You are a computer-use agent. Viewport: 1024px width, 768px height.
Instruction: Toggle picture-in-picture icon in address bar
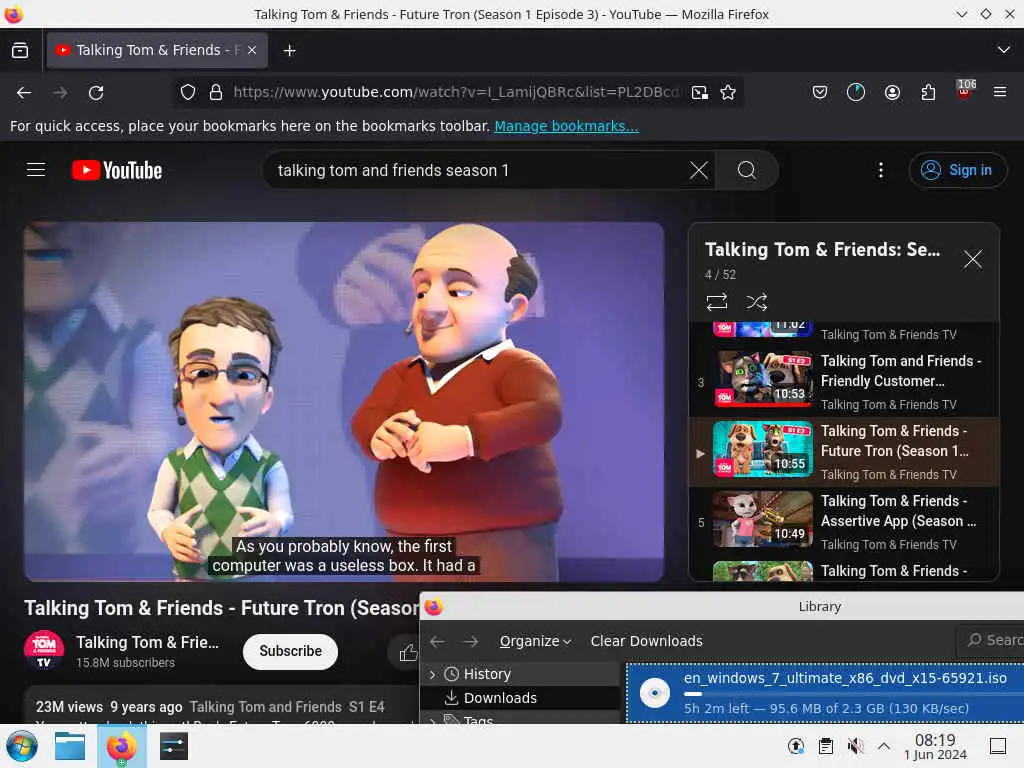tap(699, 92)
